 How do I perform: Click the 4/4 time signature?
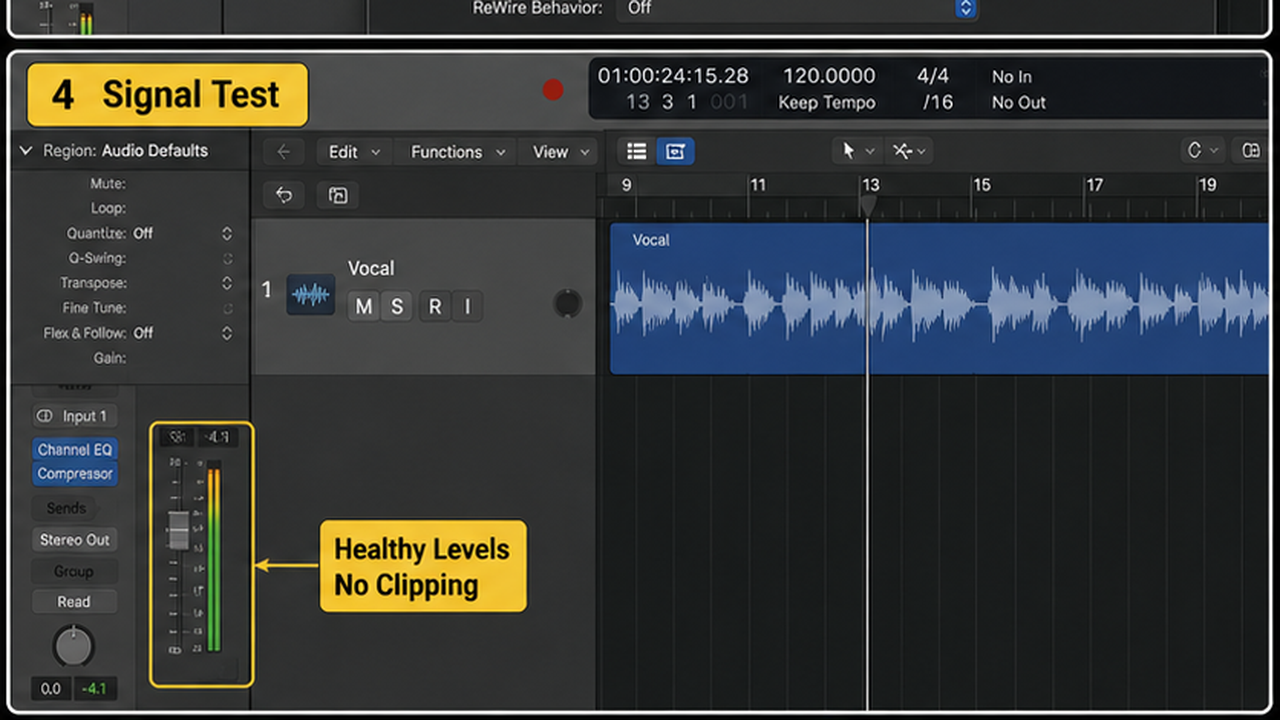[933, 76]
